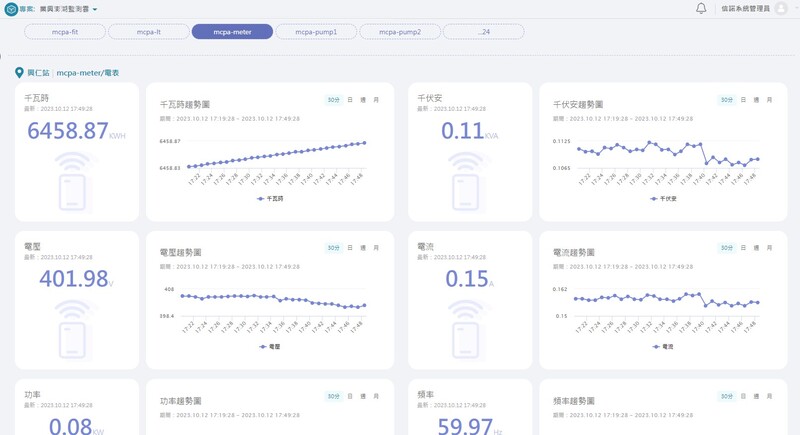Expand the truncated '...24' tab
The image size is (800, 435).
point(484,32)
